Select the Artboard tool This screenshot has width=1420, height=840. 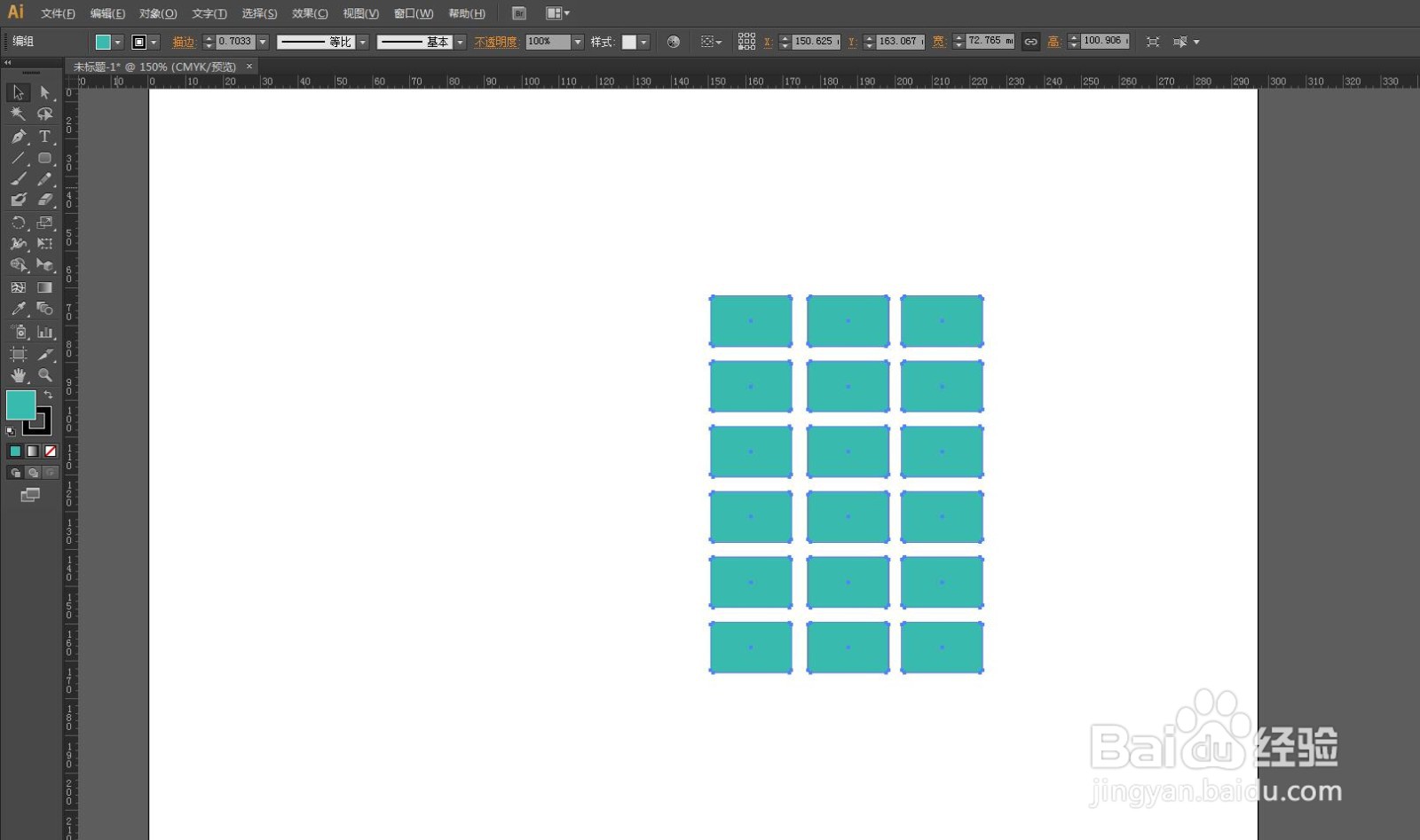coord(18,354)
